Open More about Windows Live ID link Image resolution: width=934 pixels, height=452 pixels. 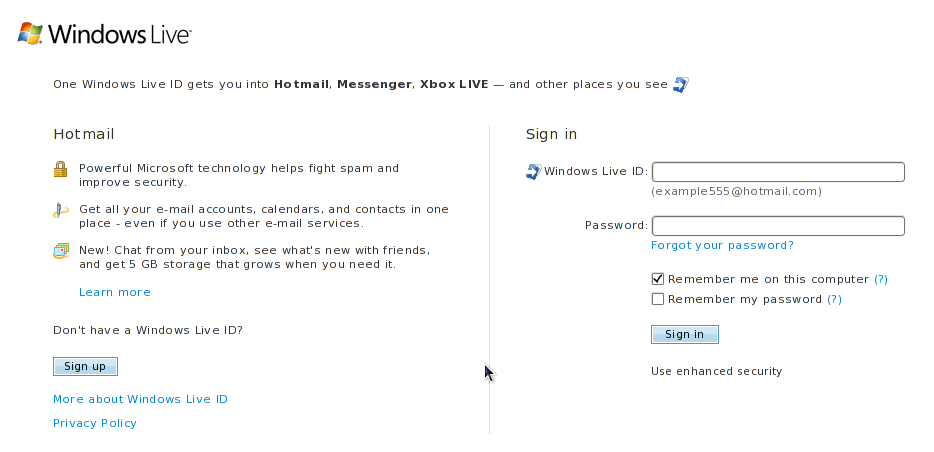pyautogui.click(x=141, y=399)
